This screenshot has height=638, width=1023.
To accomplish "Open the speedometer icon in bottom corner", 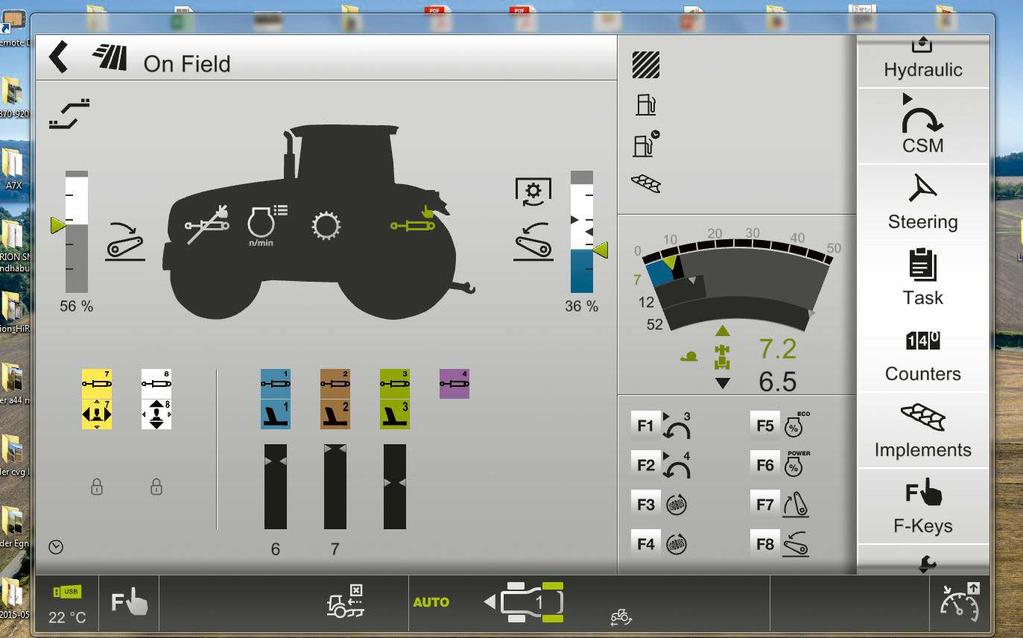I will (x=959, y=601).
